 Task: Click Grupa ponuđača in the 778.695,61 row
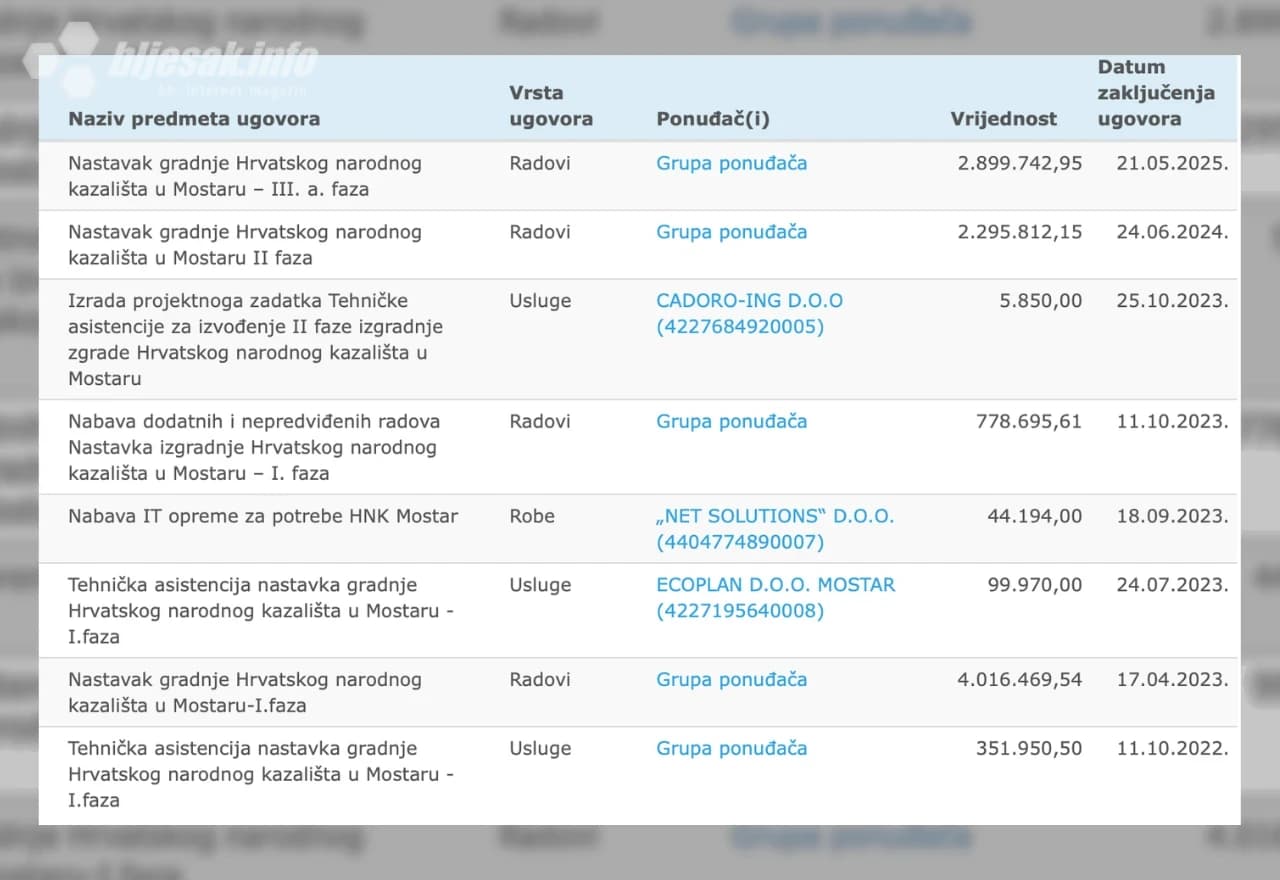pos(731,422)
